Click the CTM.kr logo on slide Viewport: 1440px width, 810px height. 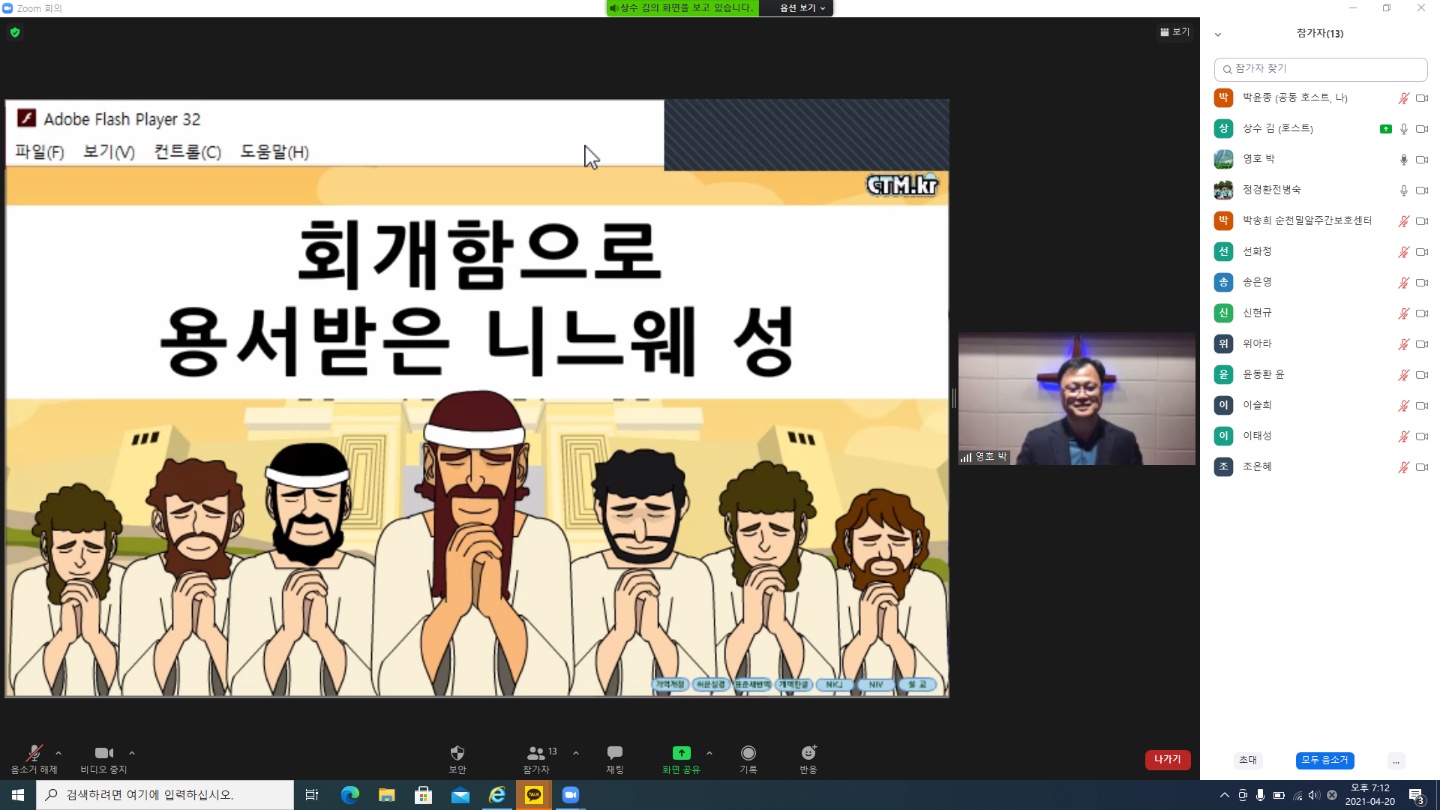(902, 185)
